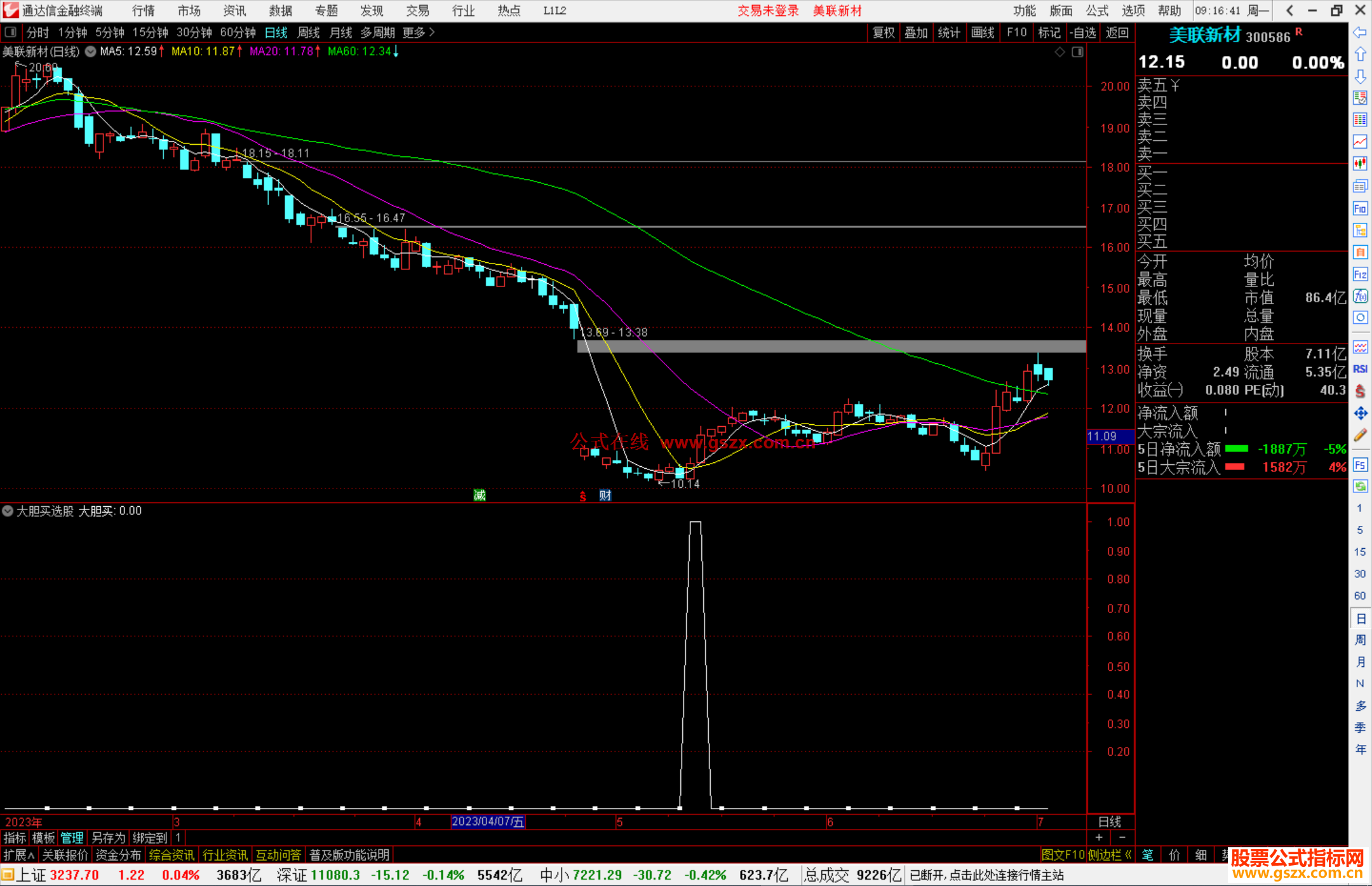Click the candlestick chart icon in right sidebar
Viewport: 1372px width, 886px height.
pos(1360,164)
